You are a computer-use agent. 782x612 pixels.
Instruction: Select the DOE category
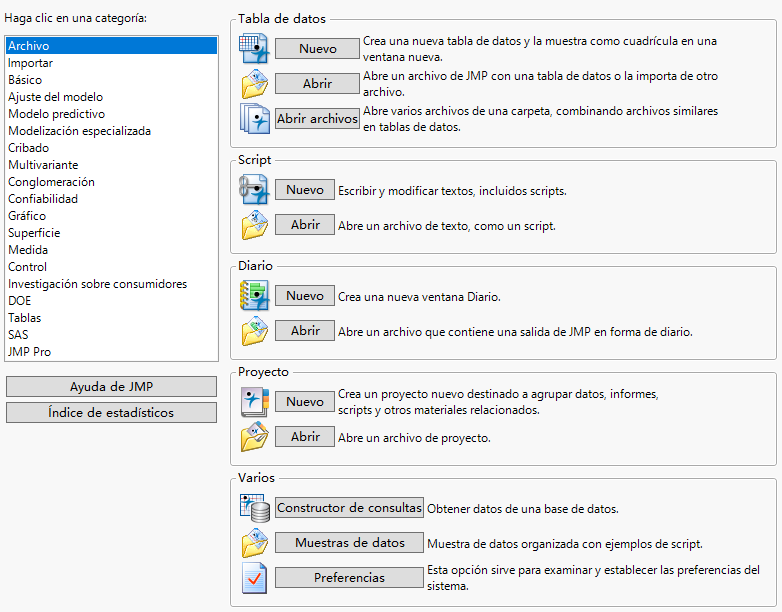click(x=112, y=300)
